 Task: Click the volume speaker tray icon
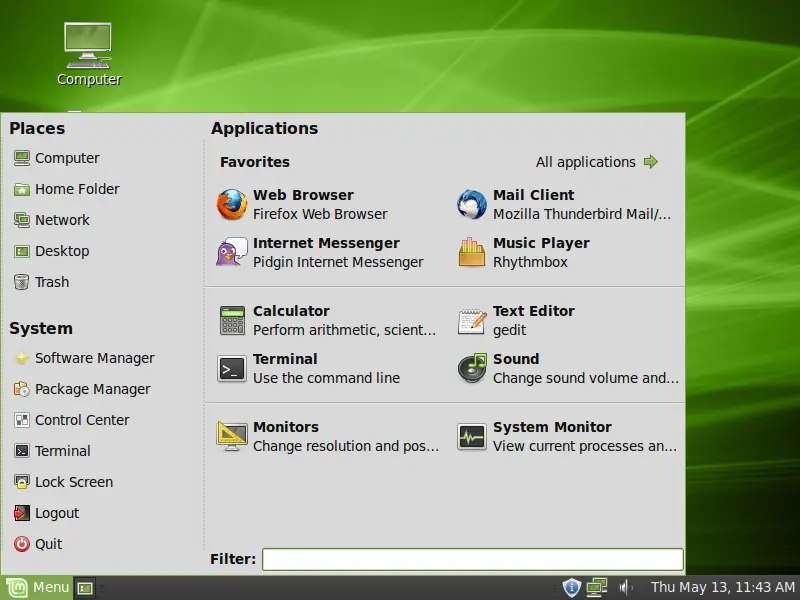pos(625,587)
